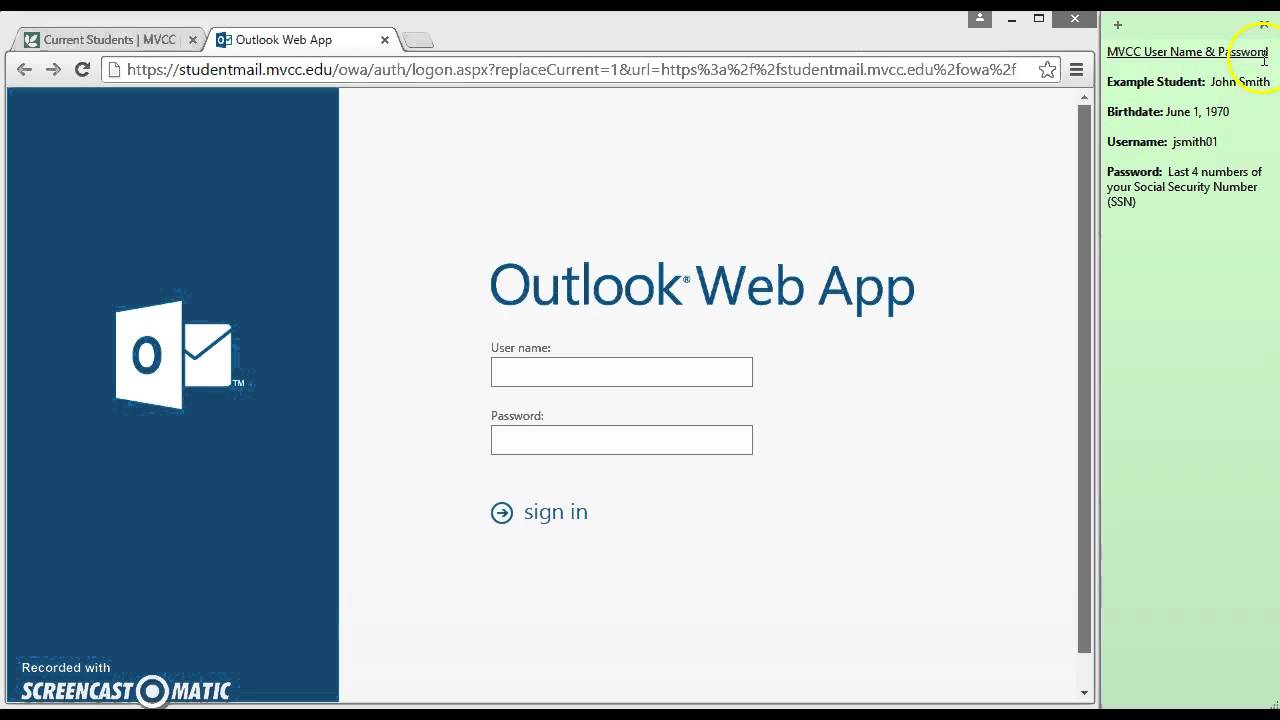Click the Password input field
1280x720 pixels.
(621, 440)
